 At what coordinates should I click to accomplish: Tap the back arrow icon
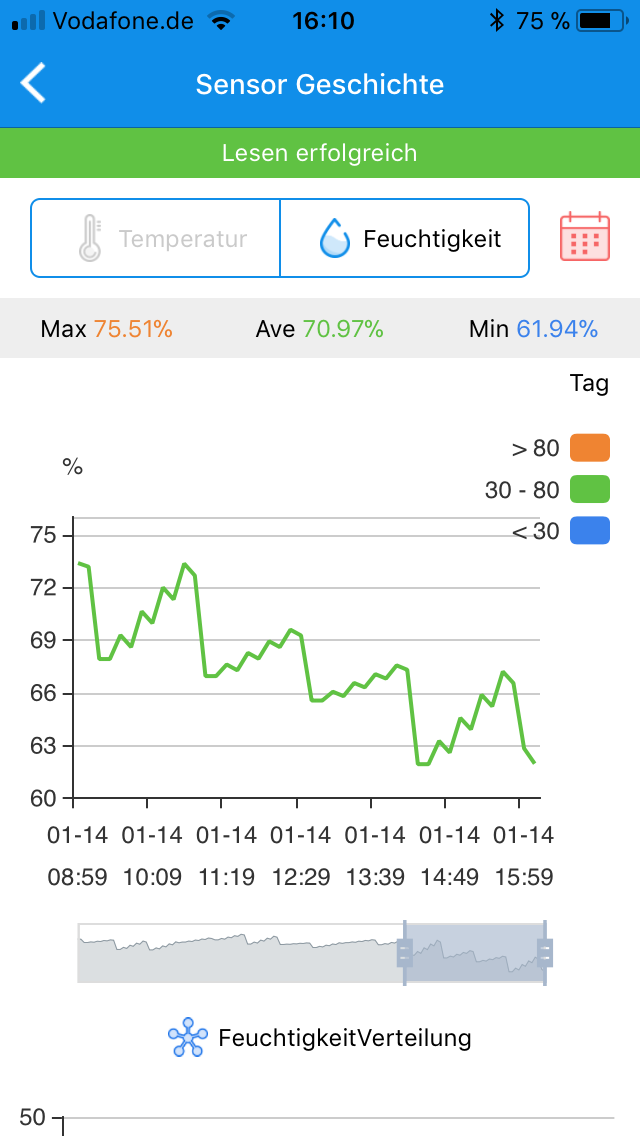[x=34, y=84]
